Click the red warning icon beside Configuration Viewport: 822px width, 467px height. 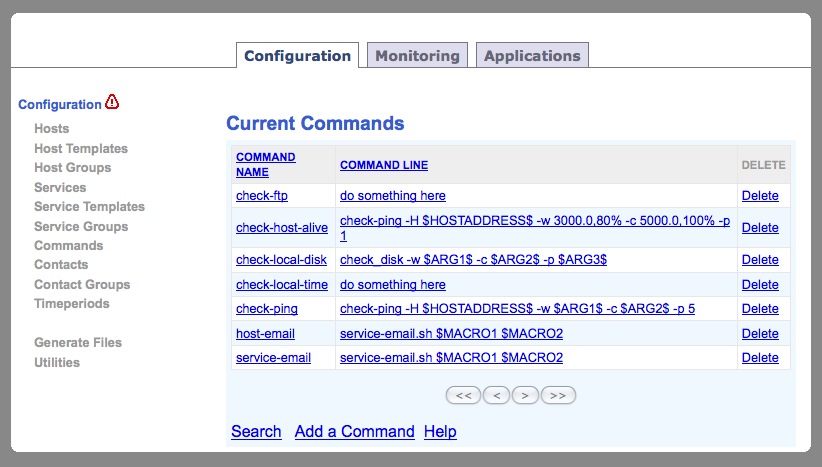tap(112, 102)
